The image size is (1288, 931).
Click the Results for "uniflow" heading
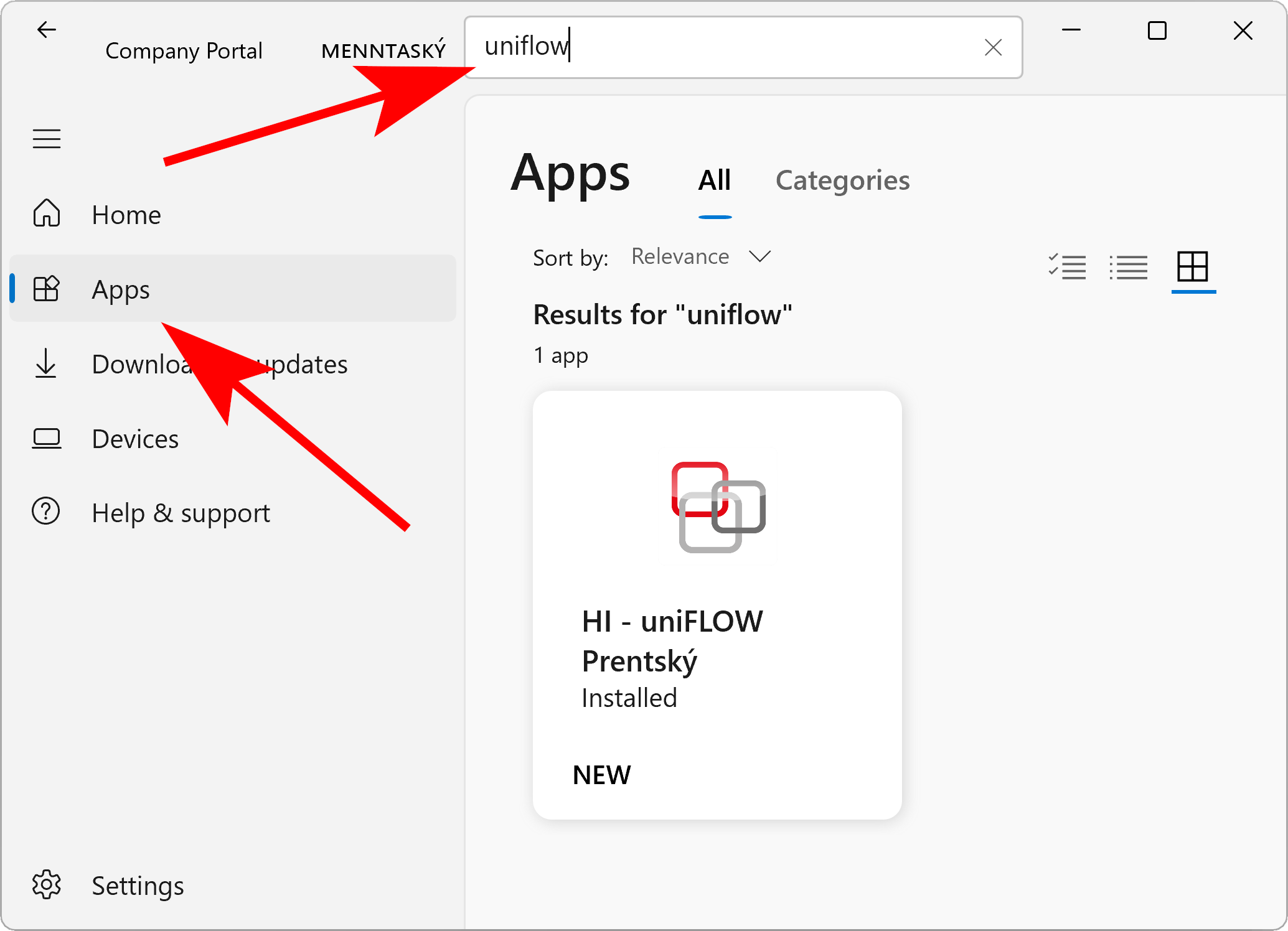663,314
